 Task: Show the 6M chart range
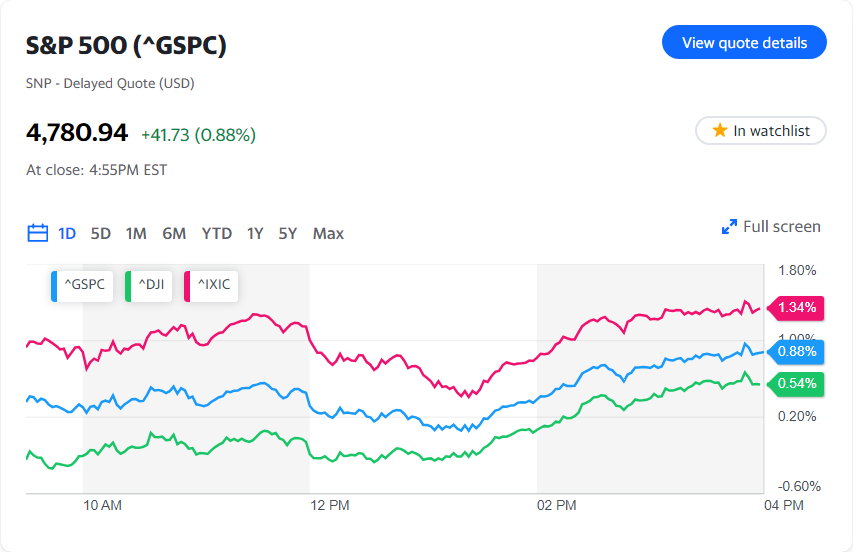tap(174, 234)
